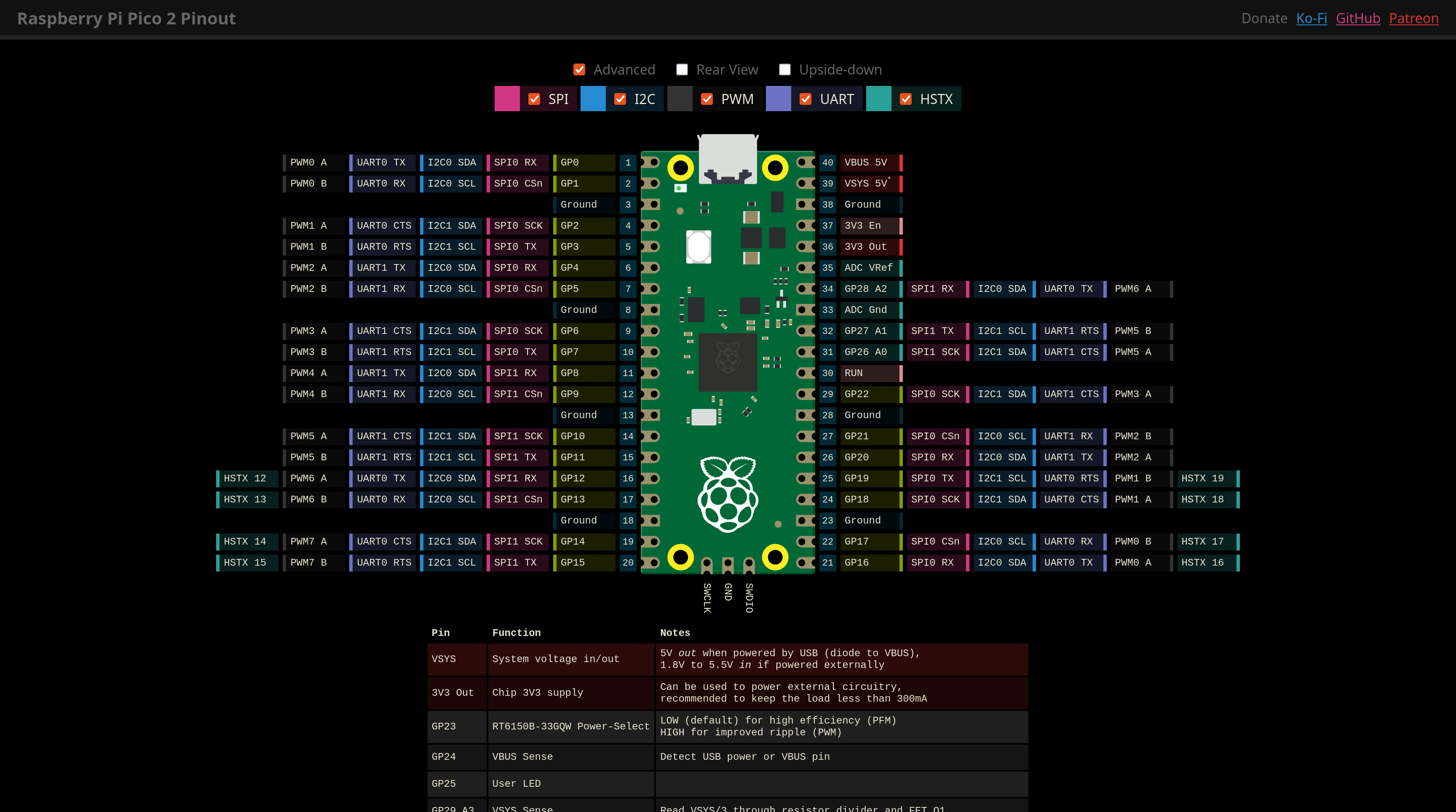Click the gray PWM color swatch
The width and height of the screenshot is (1456, 812).
click(680, 99)
